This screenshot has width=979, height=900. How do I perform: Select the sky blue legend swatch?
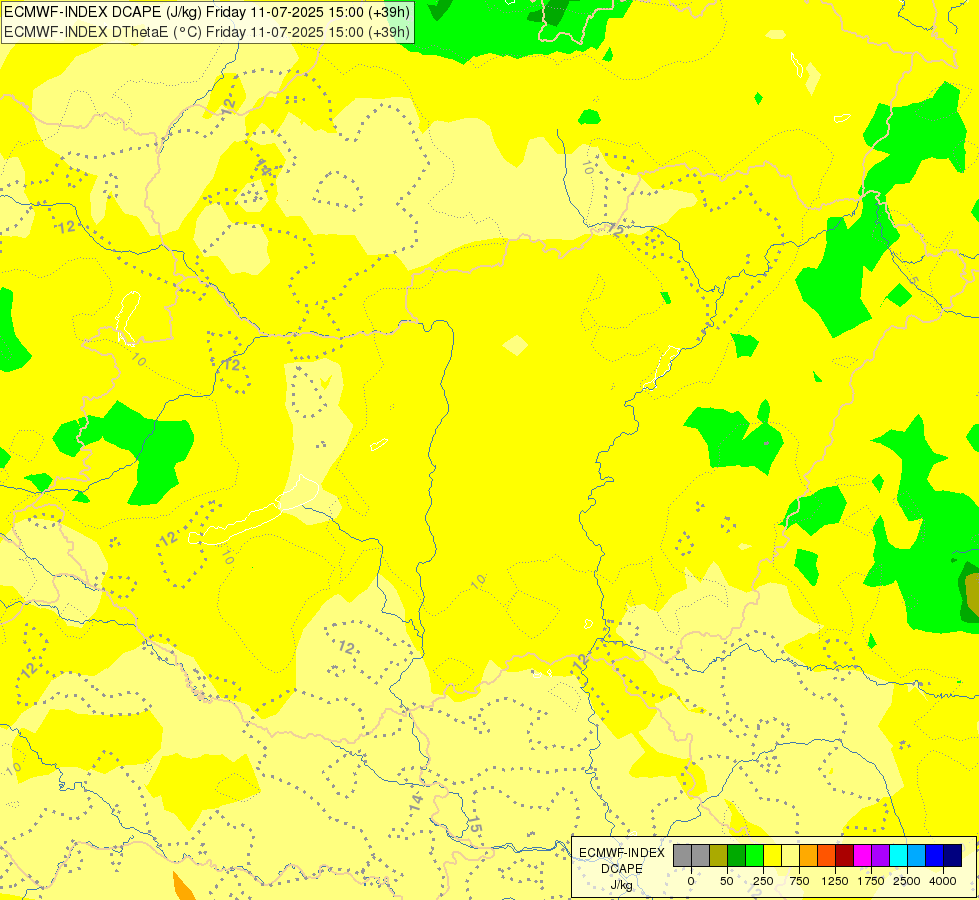point(917,856)
